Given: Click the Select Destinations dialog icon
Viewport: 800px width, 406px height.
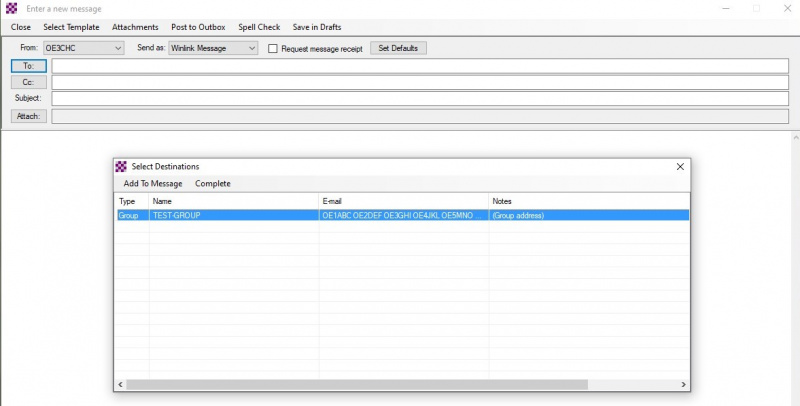Looking at the screenshot, I should (121, 166).
